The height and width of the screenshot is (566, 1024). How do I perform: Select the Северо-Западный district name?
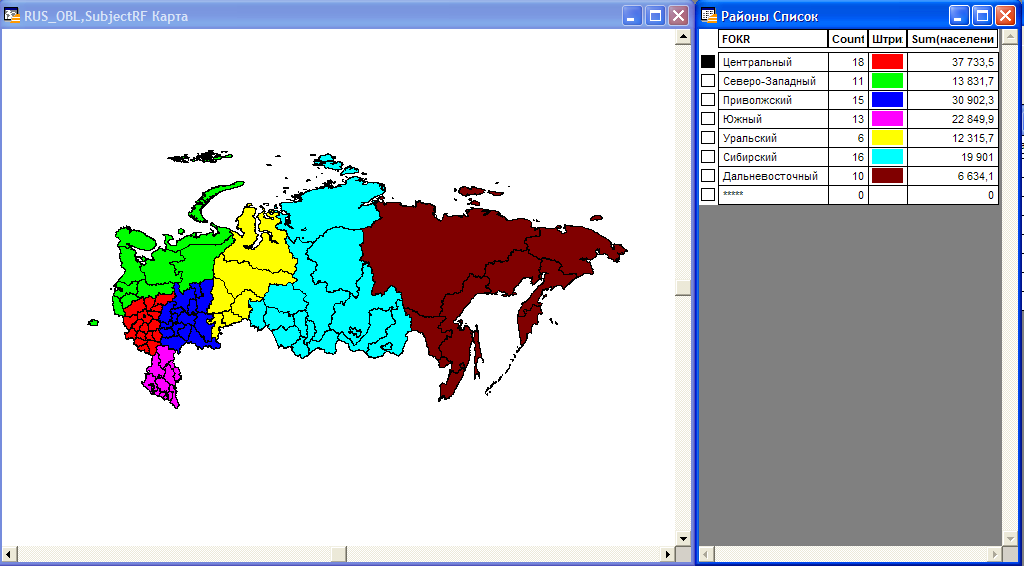point(769,82)
